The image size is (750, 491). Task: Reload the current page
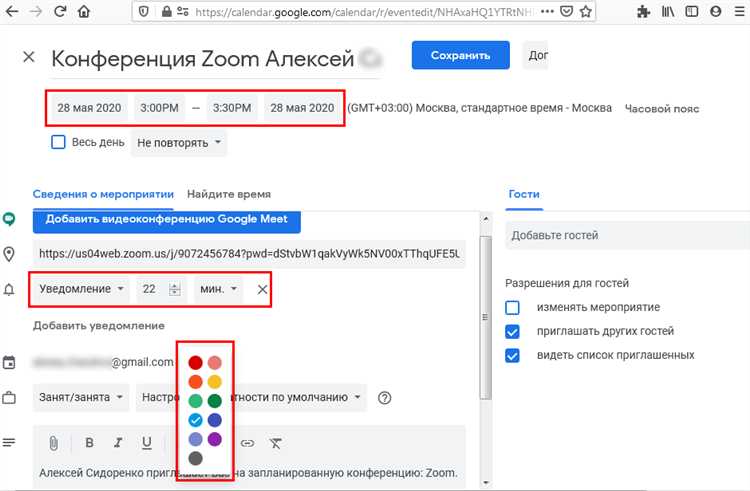[x=60, y=11]
